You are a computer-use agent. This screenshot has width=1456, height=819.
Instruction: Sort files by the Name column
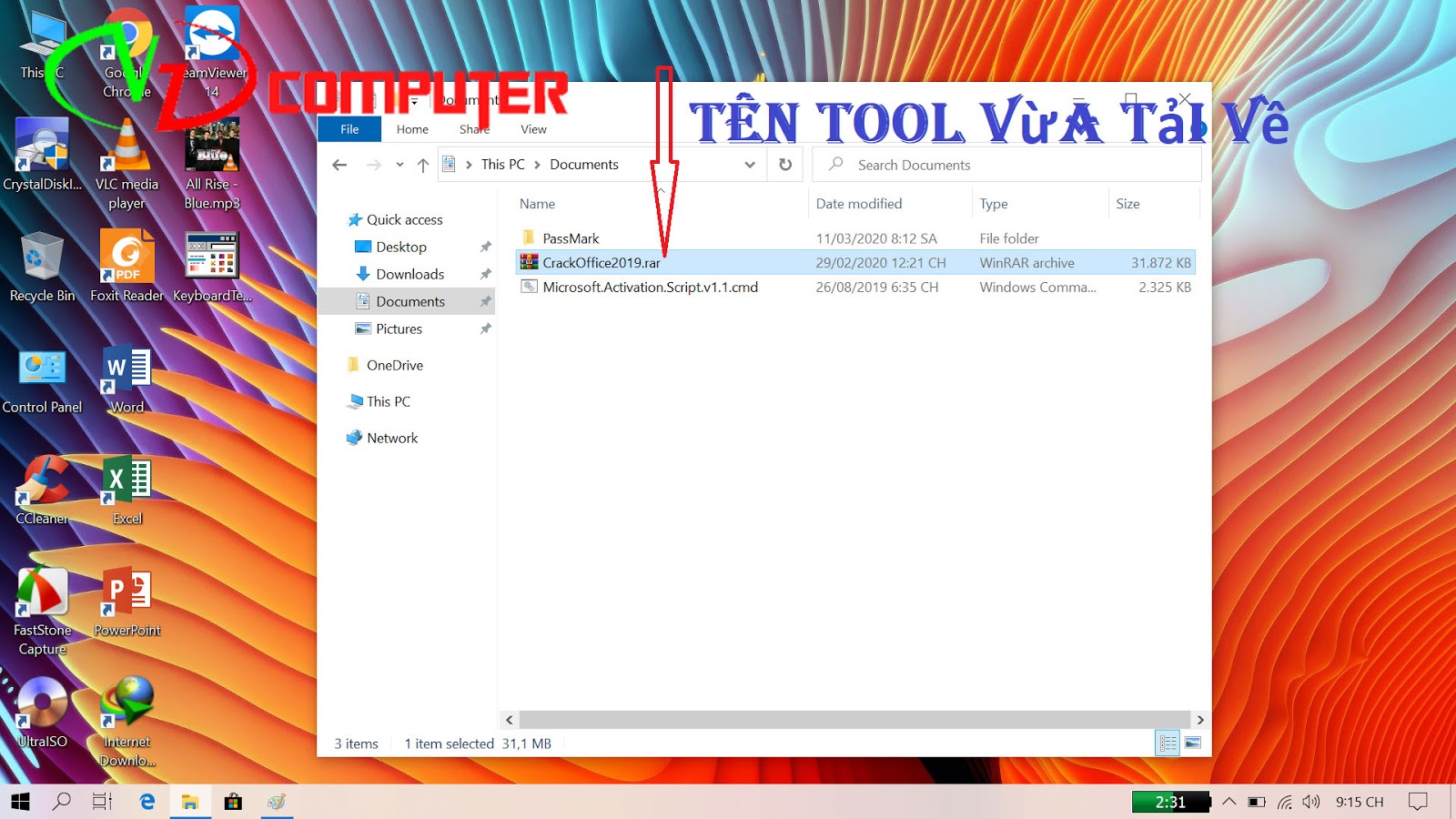pyautogui.click(x=537, y=204)
